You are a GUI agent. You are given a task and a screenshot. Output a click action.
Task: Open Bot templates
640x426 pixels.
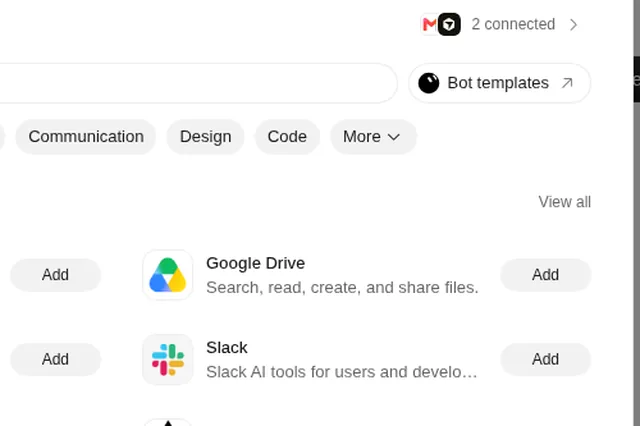499,83
